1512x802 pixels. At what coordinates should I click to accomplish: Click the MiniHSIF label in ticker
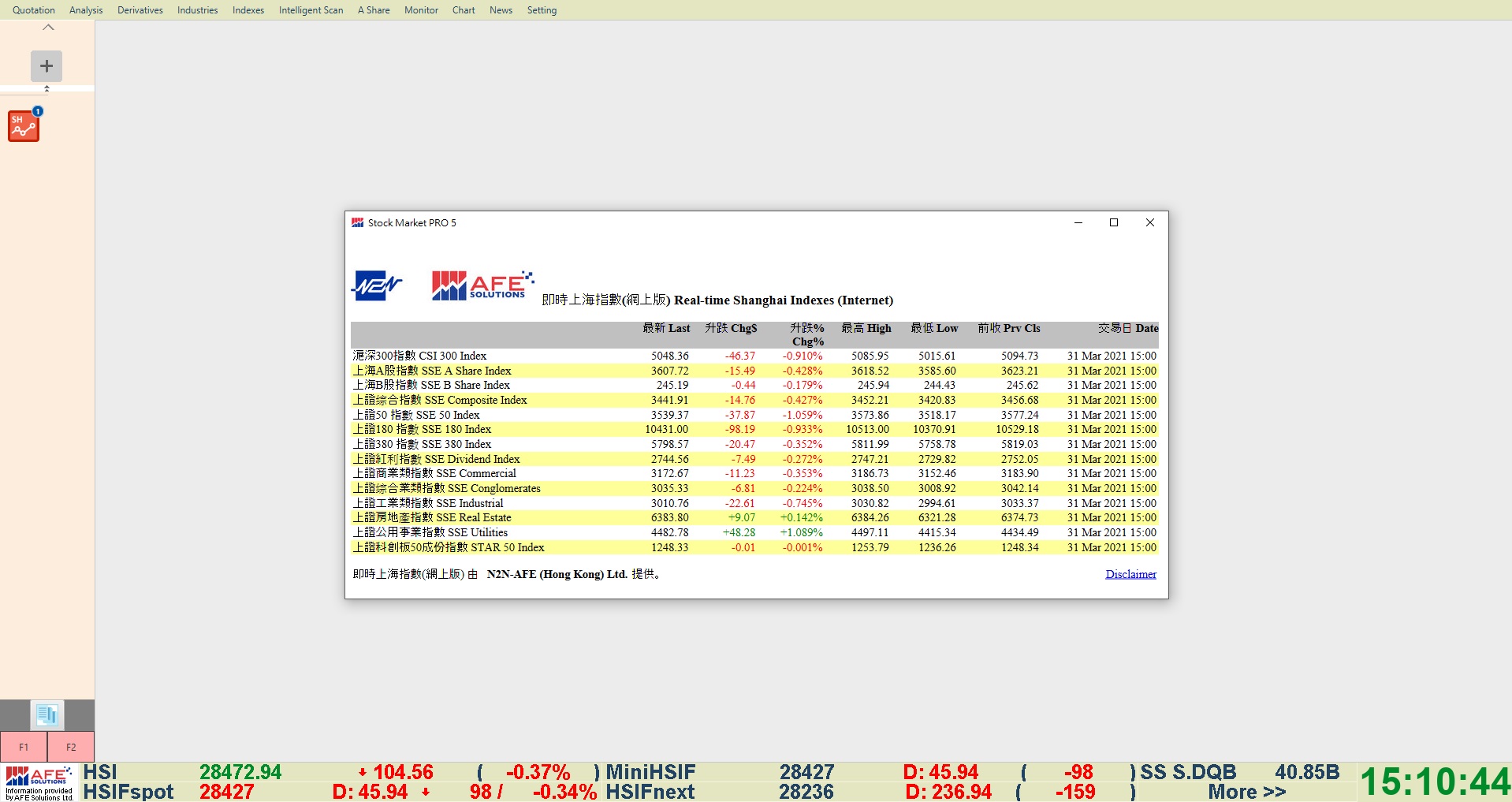pyautogui.click(x=651, y=772)
